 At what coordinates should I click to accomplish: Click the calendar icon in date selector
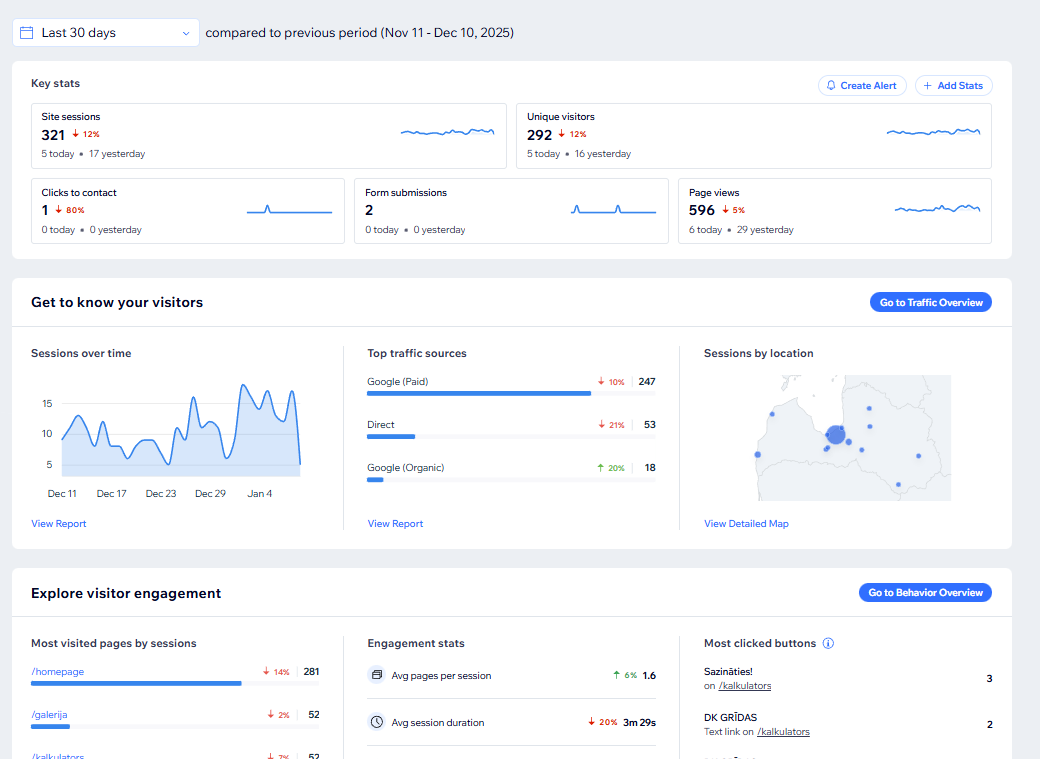pos(27,33)
